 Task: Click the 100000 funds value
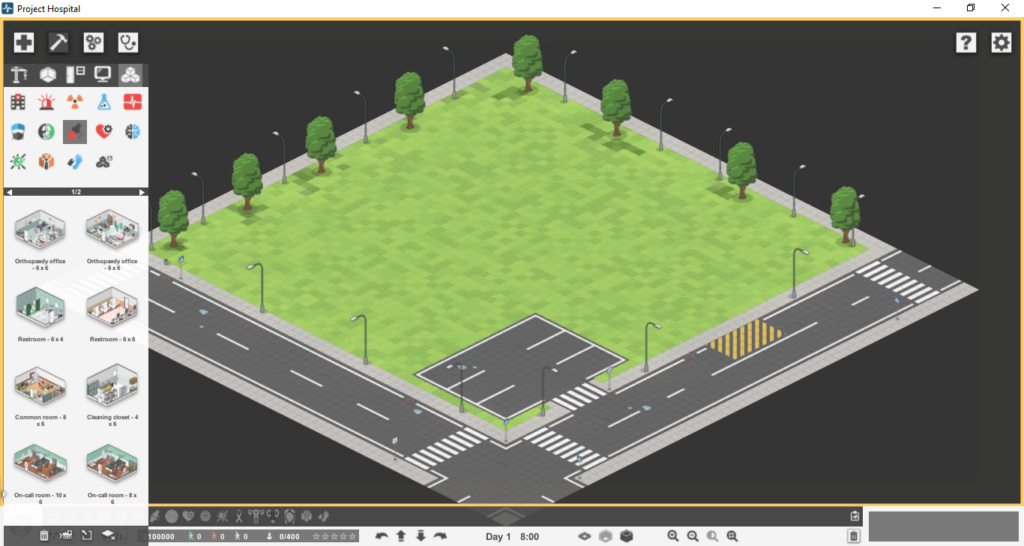coord(161,536)
